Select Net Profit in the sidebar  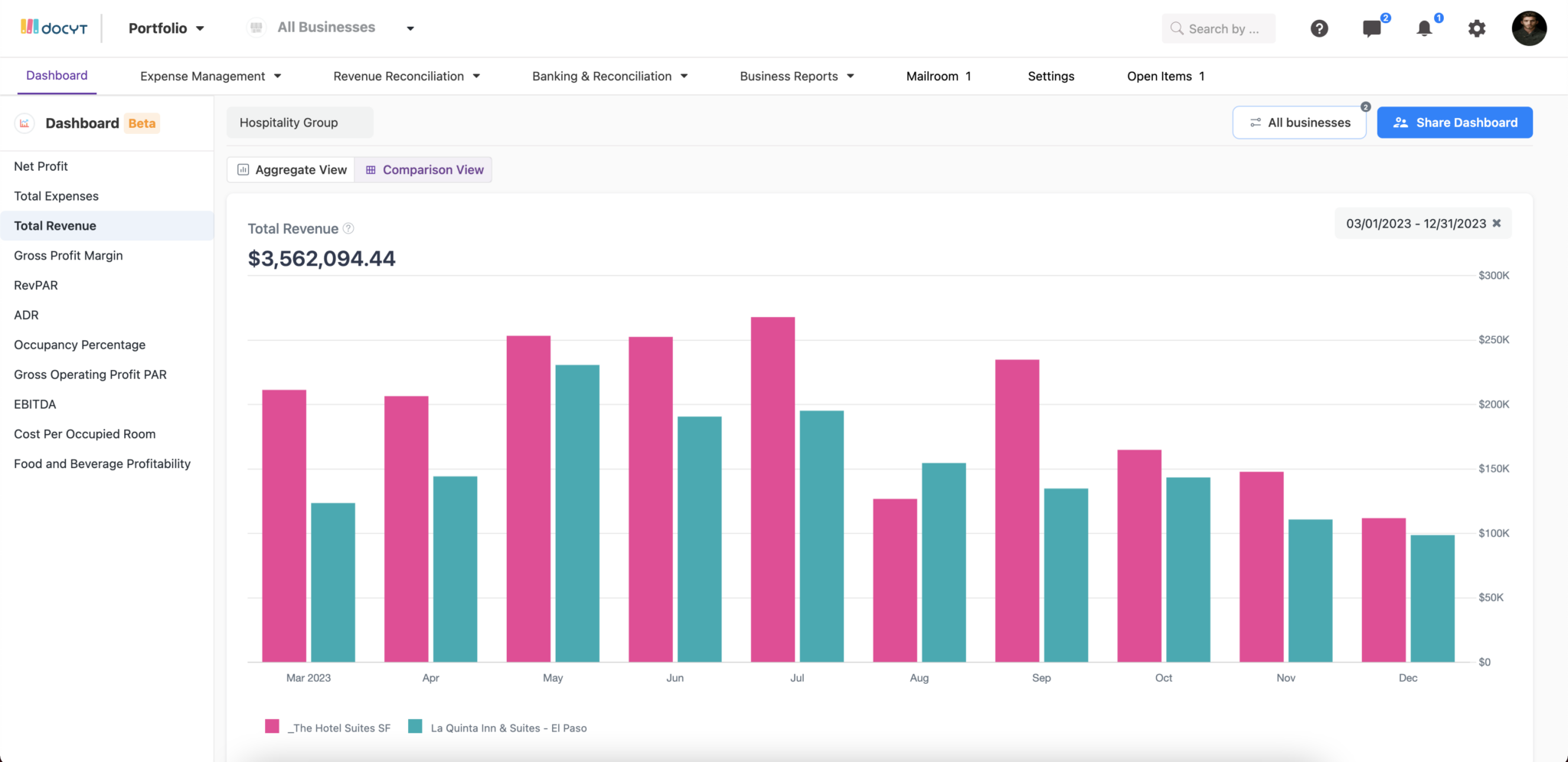point(106,166)
